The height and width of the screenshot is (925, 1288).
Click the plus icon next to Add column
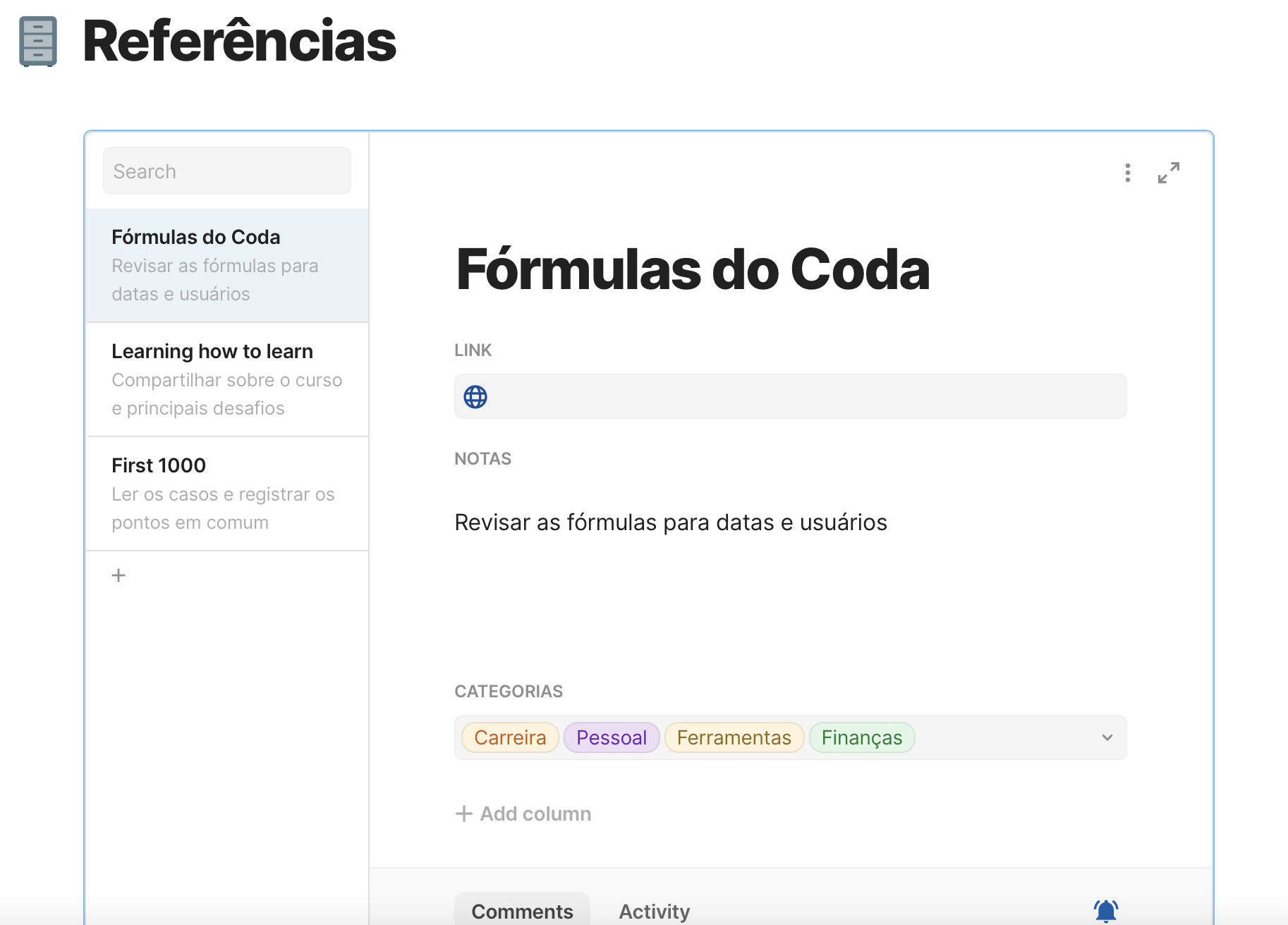point(463,813)
